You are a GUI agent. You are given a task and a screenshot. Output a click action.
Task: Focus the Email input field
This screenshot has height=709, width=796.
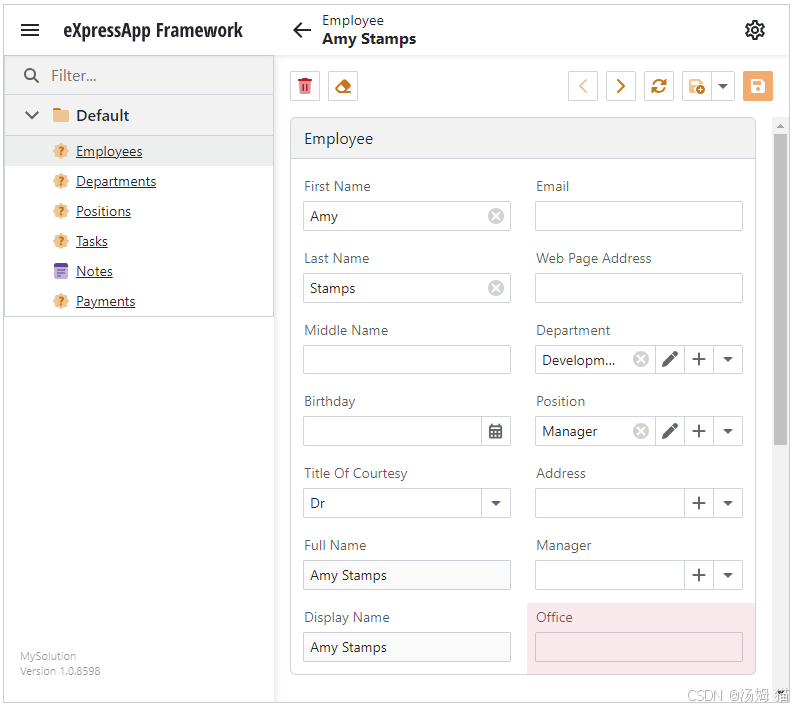(639, 216)
